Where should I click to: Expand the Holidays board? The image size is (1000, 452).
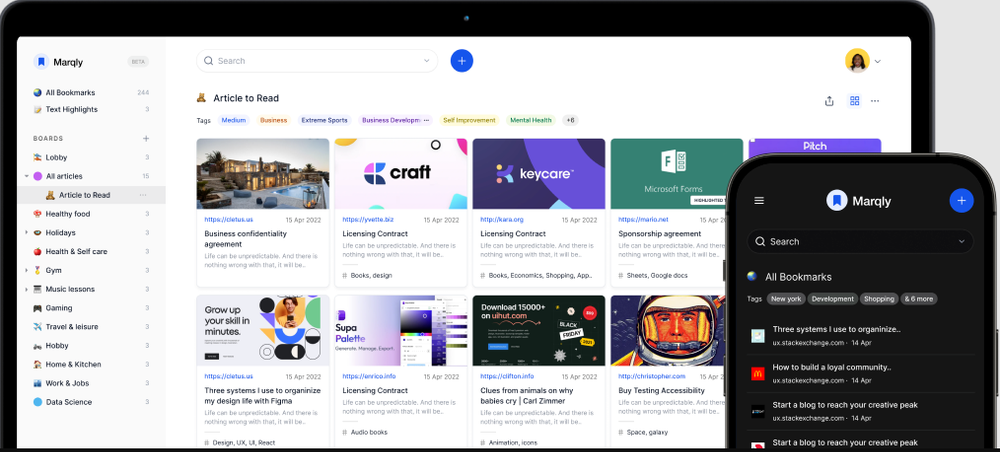(27, 233)
